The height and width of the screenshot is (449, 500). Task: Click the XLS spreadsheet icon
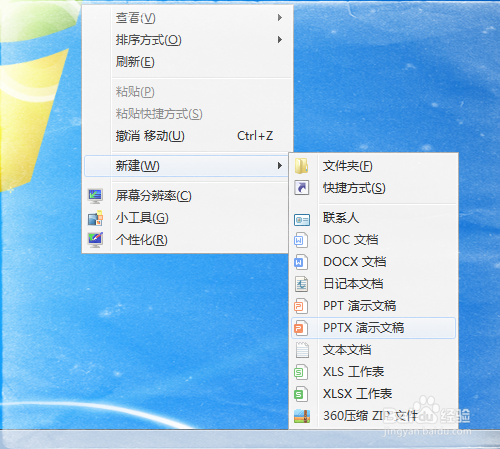tap(301, 372)
